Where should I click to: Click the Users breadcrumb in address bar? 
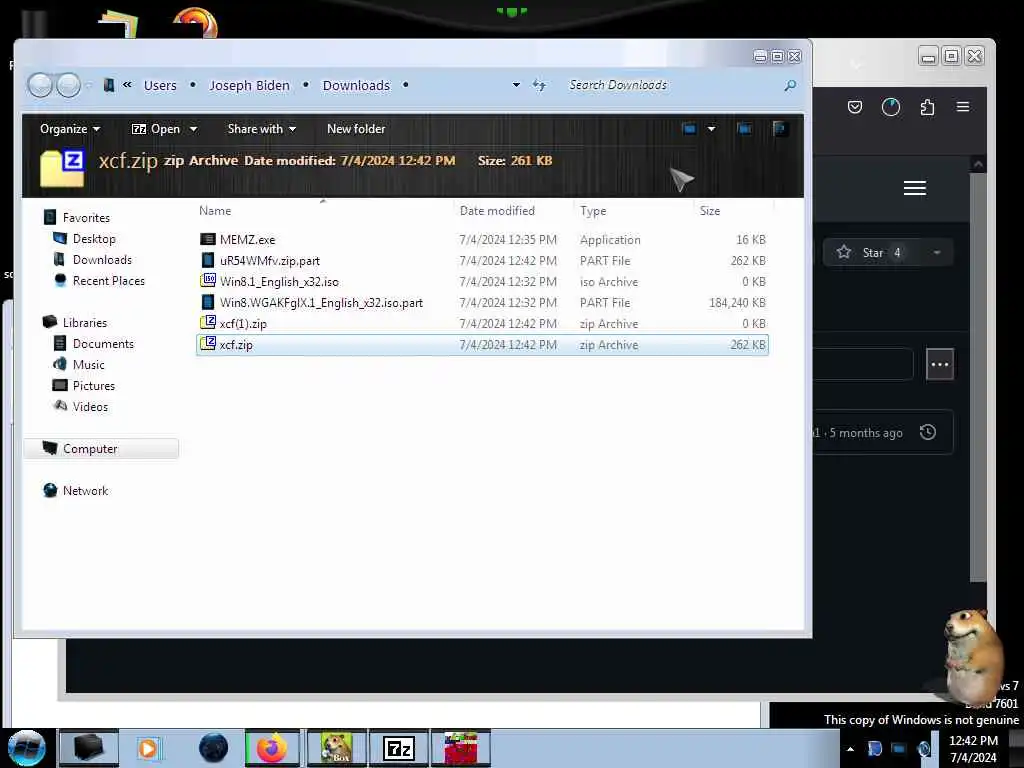[160, 86]
